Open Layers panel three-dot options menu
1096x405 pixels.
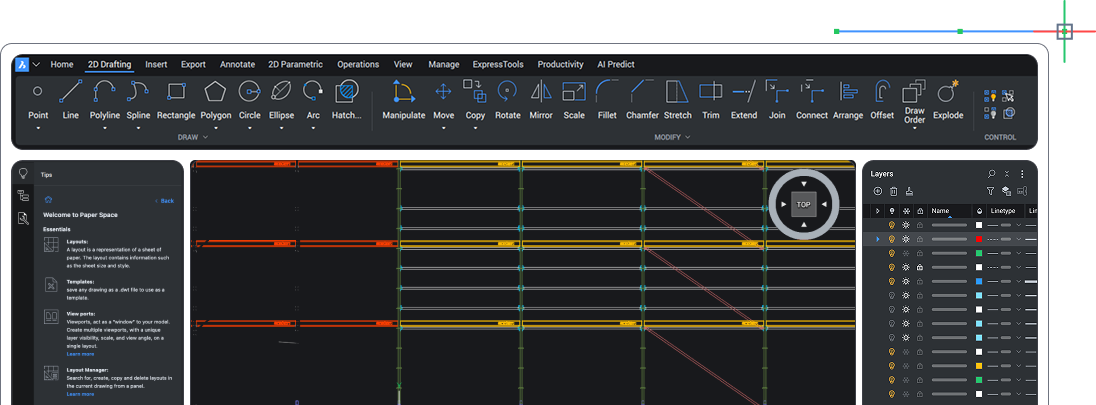click(x=1022, y=173)
